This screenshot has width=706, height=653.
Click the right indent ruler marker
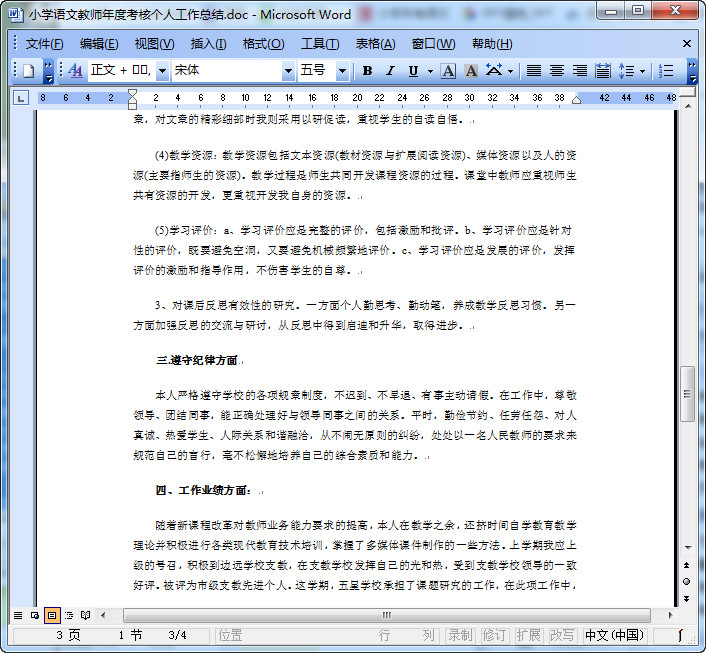(576, 100)
